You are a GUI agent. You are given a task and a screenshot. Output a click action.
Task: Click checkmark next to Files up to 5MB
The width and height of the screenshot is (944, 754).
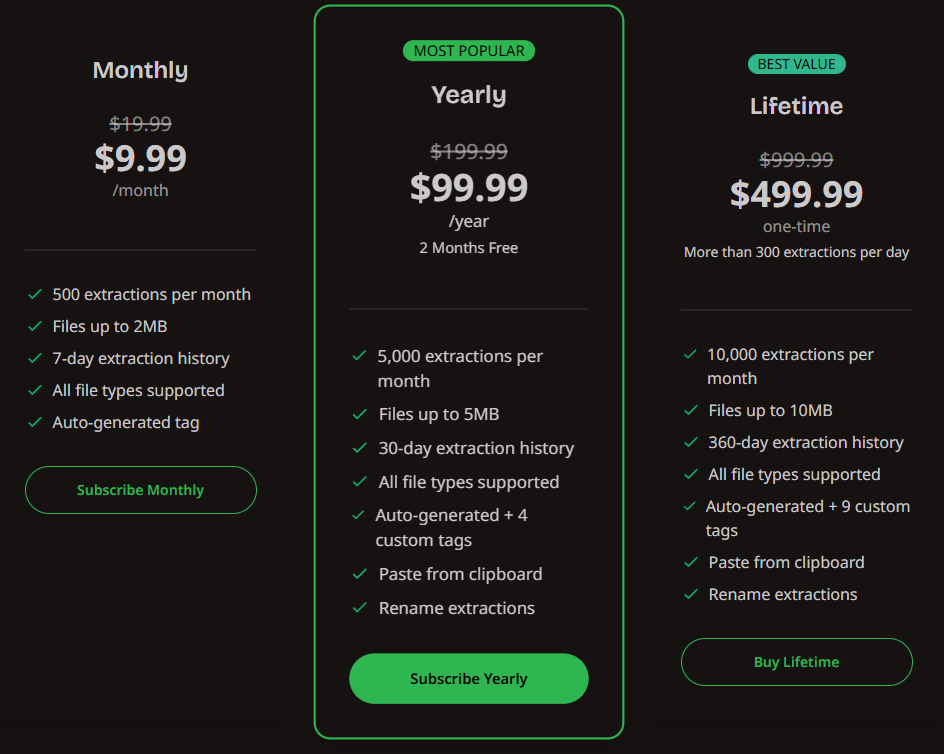(x=360, y=414)
